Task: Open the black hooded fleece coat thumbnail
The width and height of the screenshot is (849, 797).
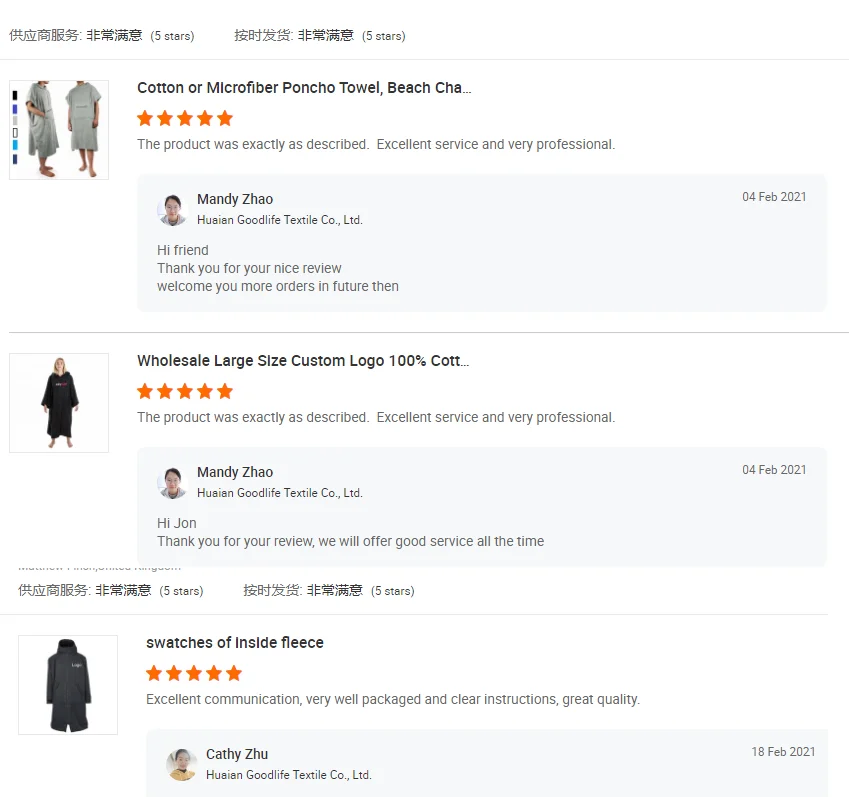Action: [x=68, y=685]
